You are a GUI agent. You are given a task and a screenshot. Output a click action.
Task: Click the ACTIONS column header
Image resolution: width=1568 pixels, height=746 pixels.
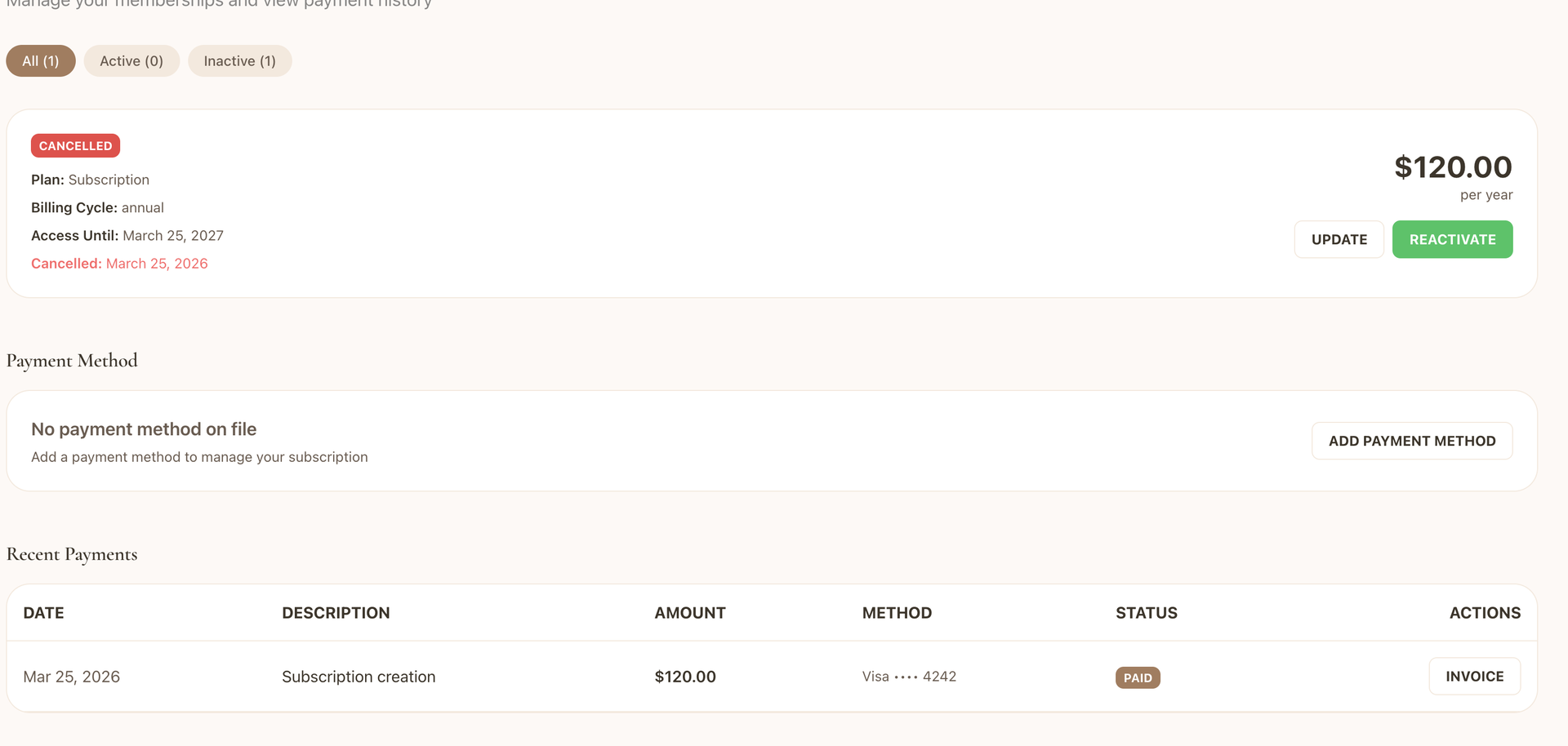(x=1485, y=612)
